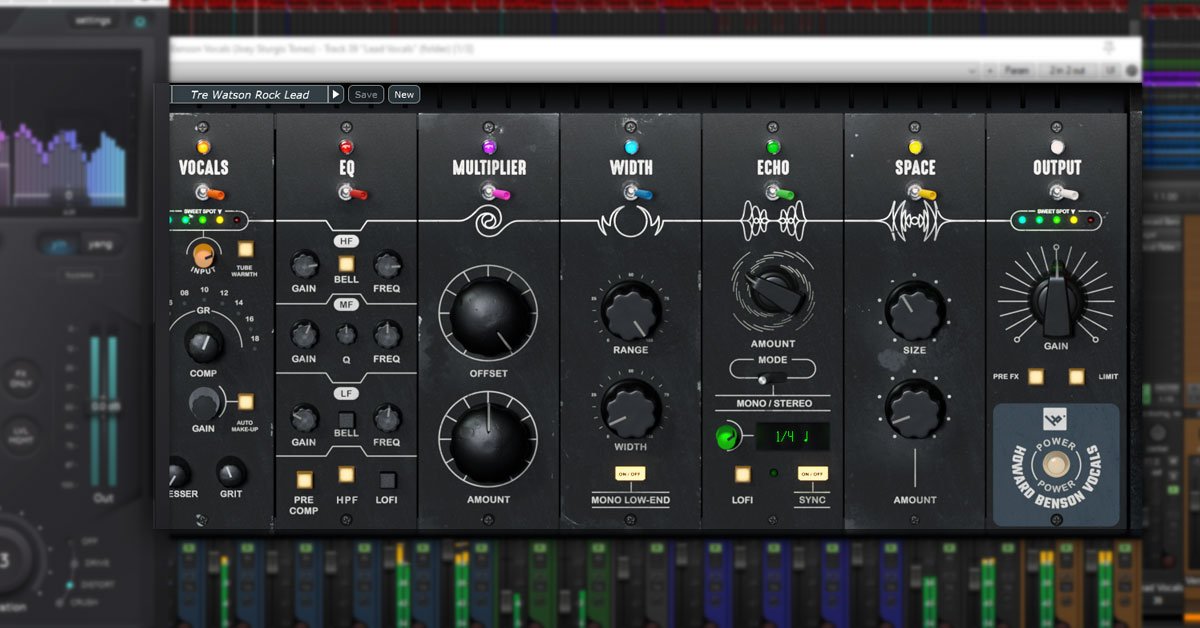The image size is (1200, 628).
Task: Click the Multiplier OFFSET knob
Action: [x=488, y=314]
